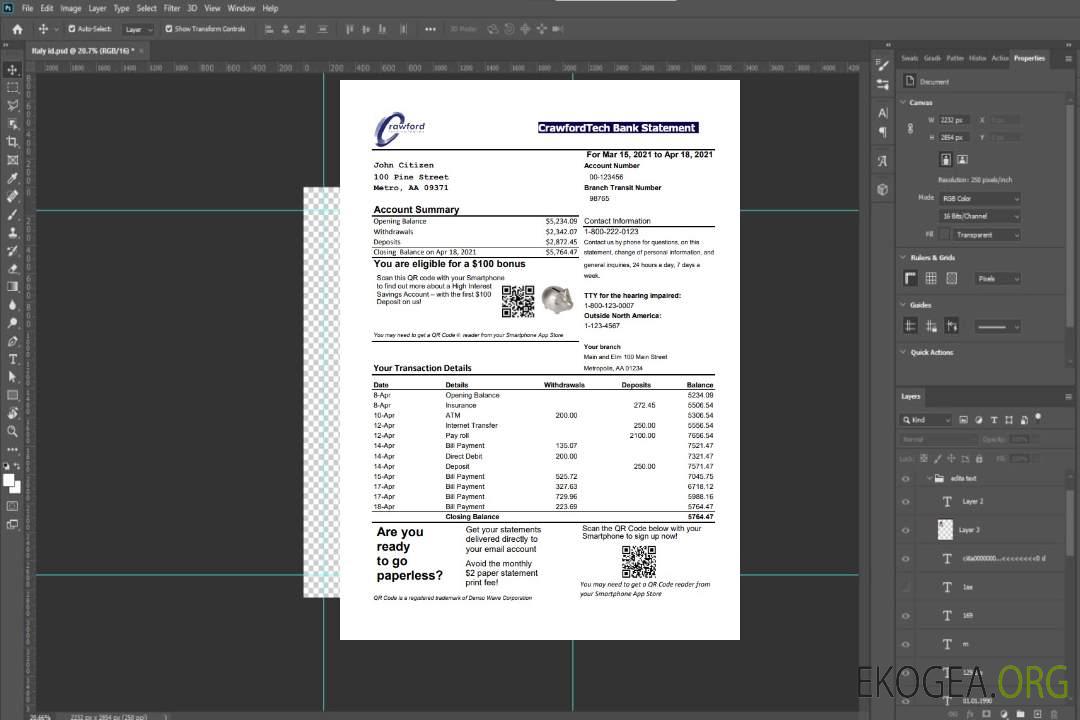Open the Auto-Select Layer dropdown
The width and height of the screenshot is (1080, 720).
[x=138, y=30]
